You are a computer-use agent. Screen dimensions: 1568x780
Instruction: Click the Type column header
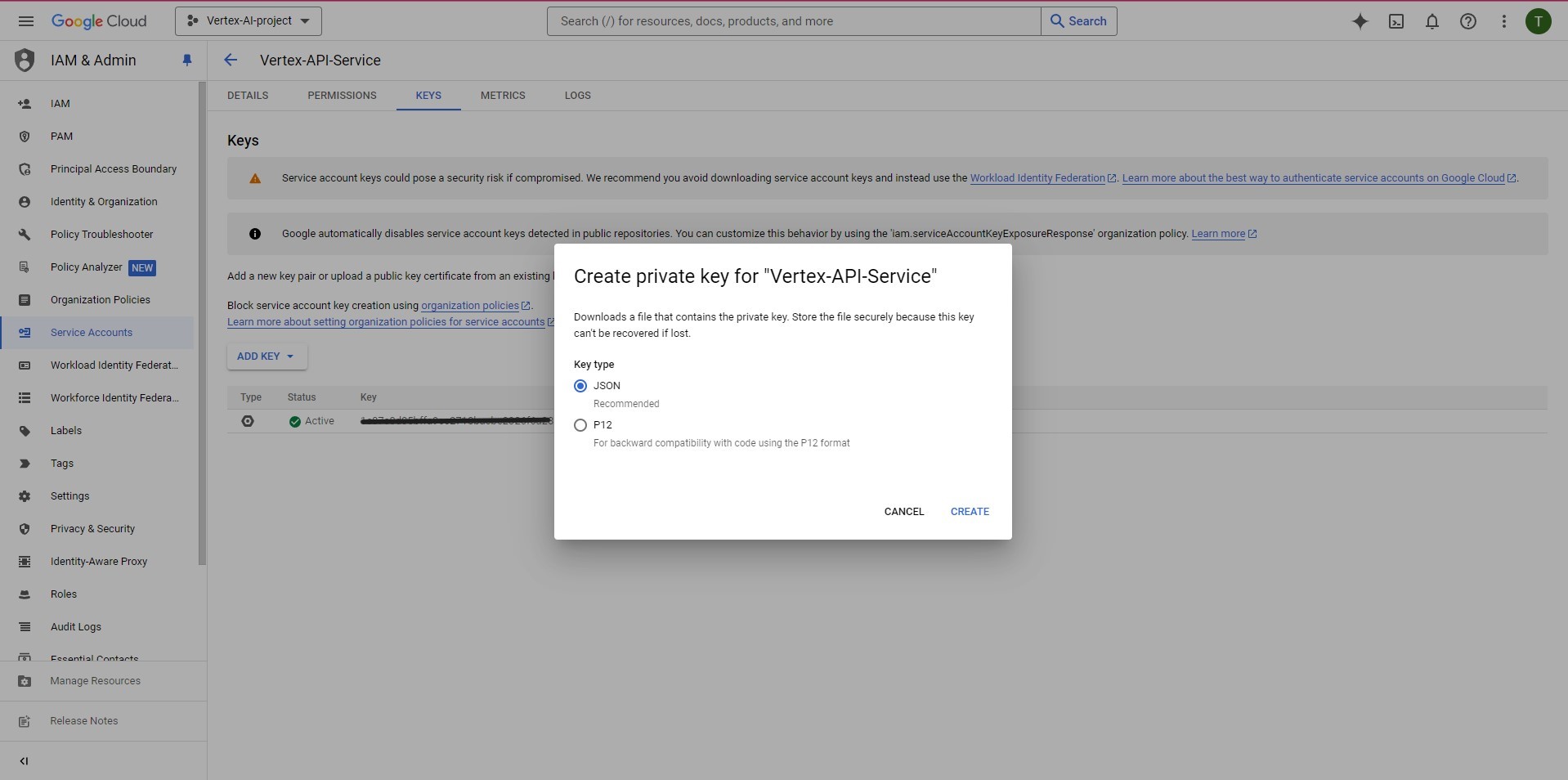(251, 397)
